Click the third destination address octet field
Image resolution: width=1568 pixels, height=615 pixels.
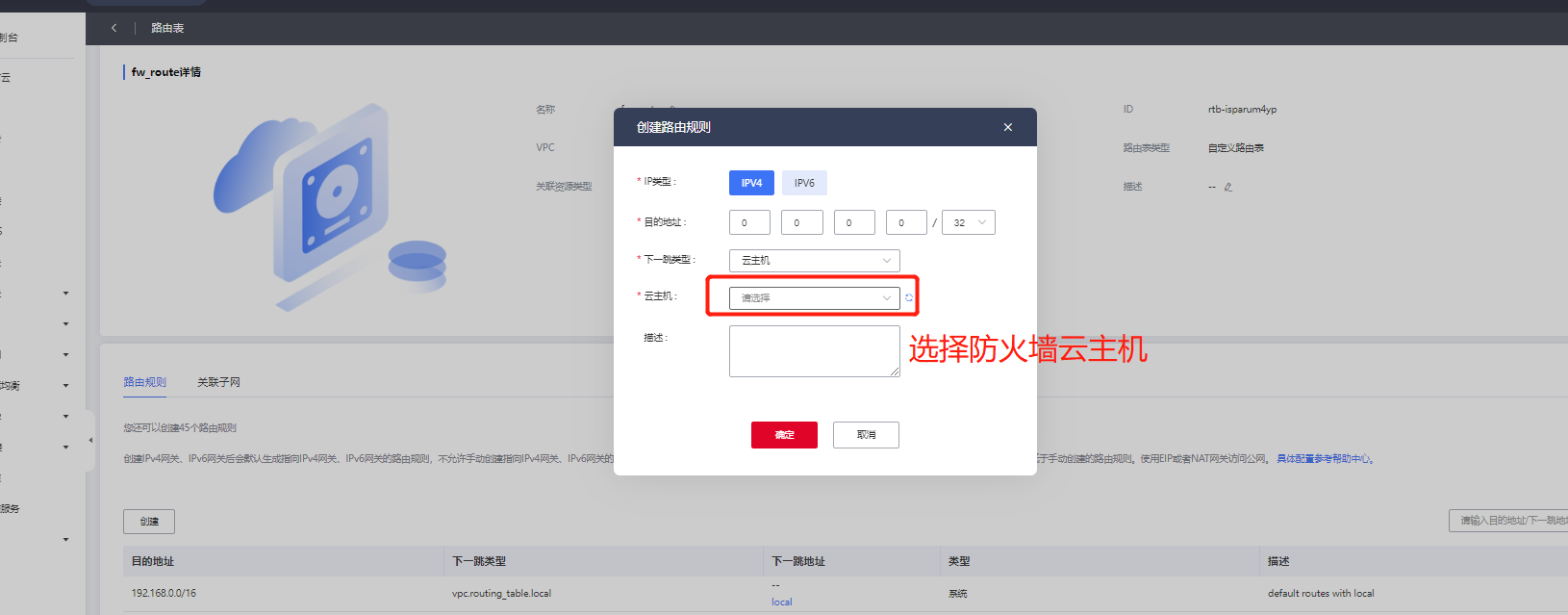click(854, 222)
